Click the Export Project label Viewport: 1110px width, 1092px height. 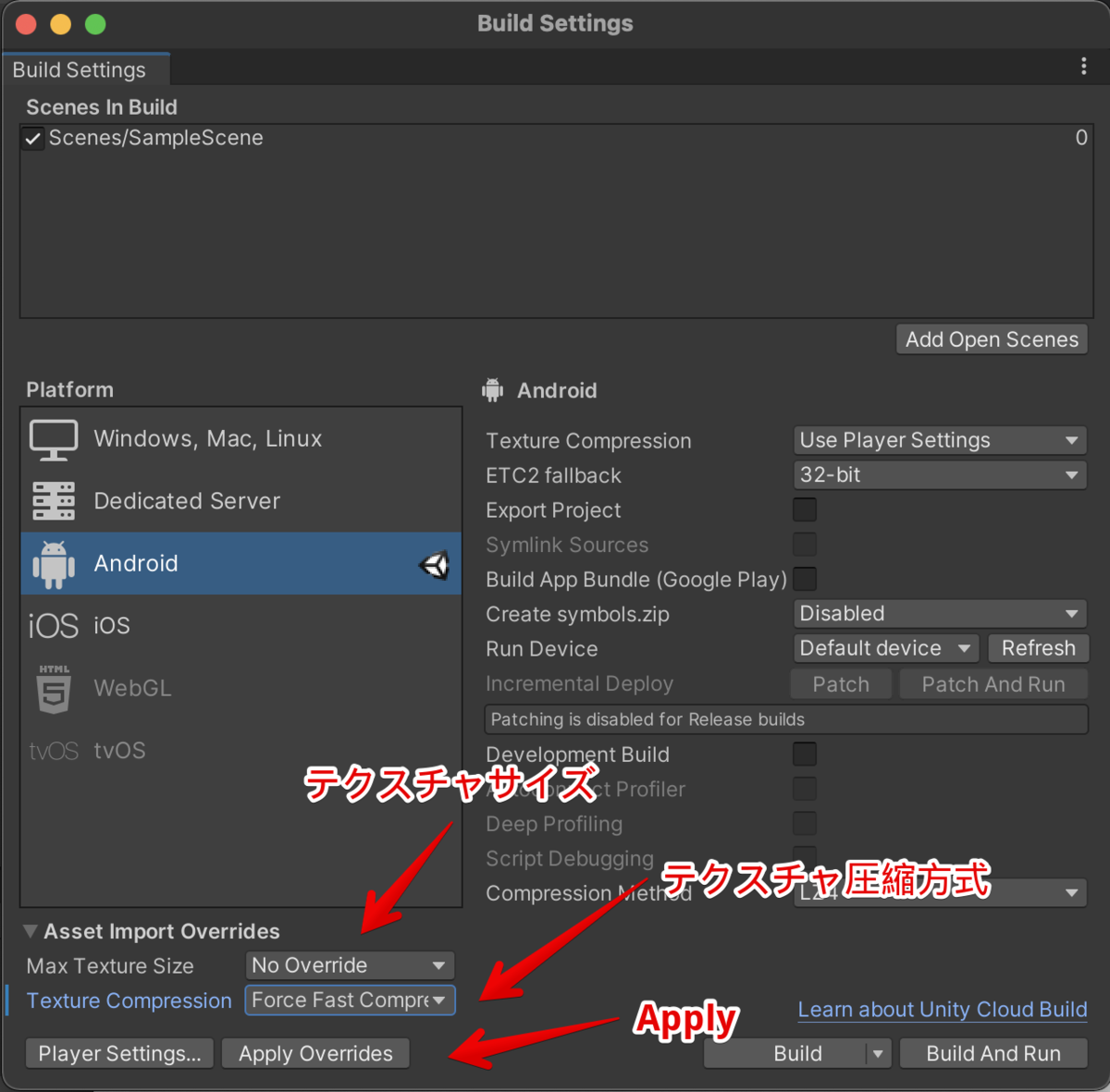[x=554, y=510]
